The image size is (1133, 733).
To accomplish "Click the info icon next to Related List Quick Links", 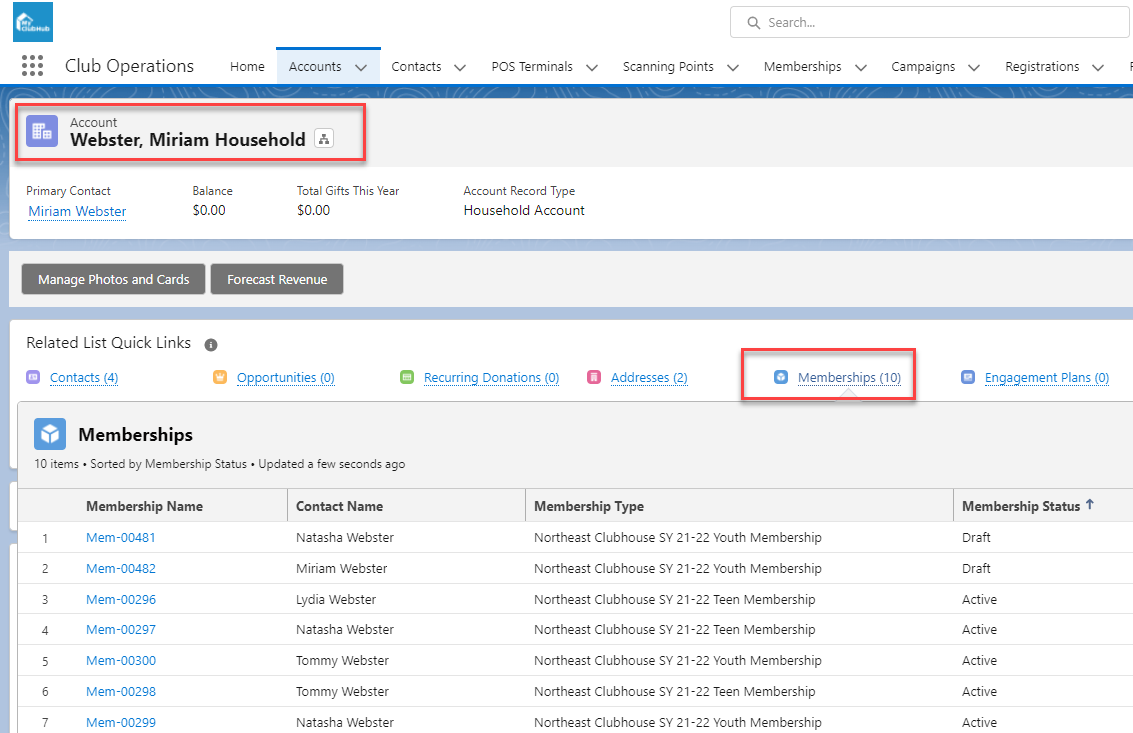I will [x=211, y=345].
